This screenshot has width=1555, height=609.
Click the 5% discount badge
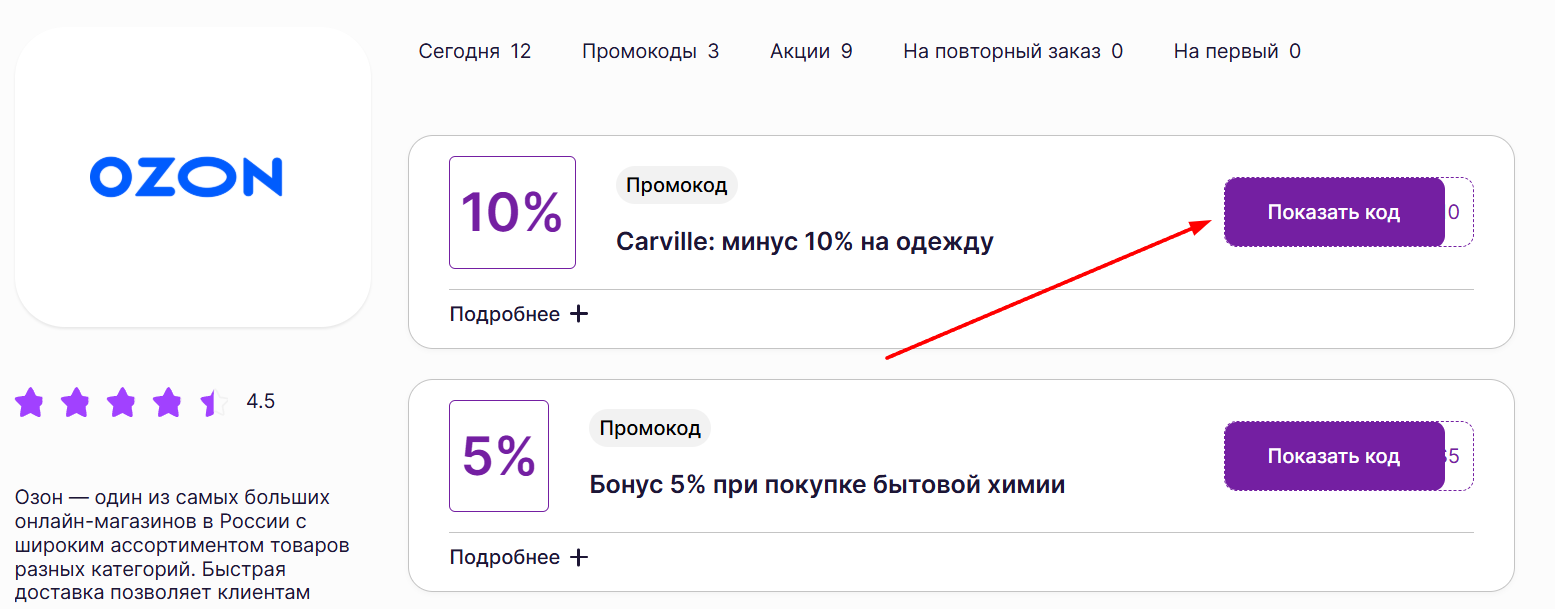point(499,456)
